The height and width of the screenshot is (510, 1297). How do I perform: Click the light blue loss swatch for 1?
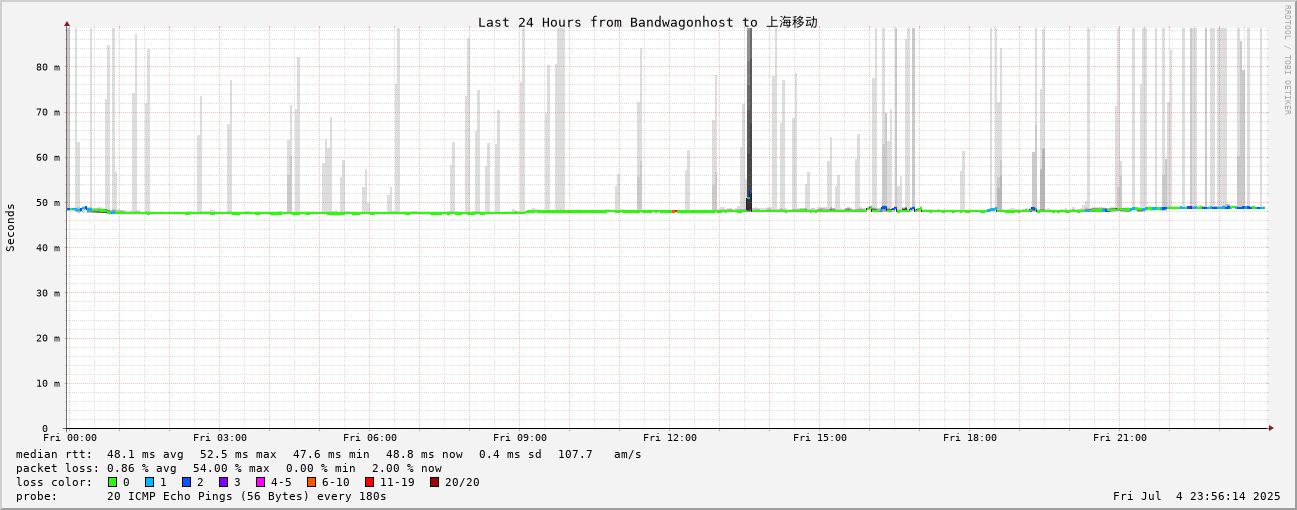pyautogui.click(x=150, y=482)
